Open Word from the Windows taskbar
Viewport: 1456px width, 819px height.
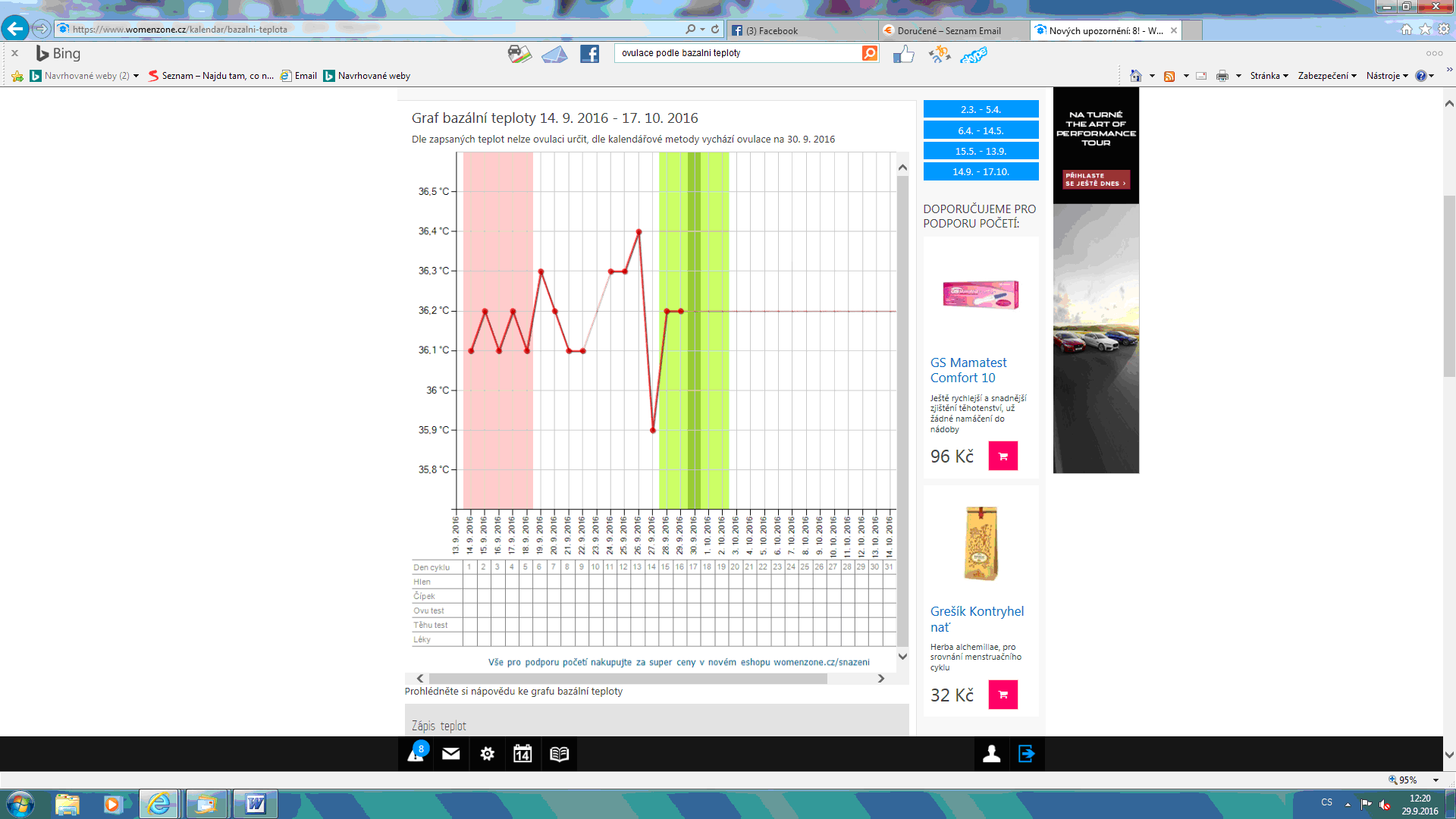255,804
